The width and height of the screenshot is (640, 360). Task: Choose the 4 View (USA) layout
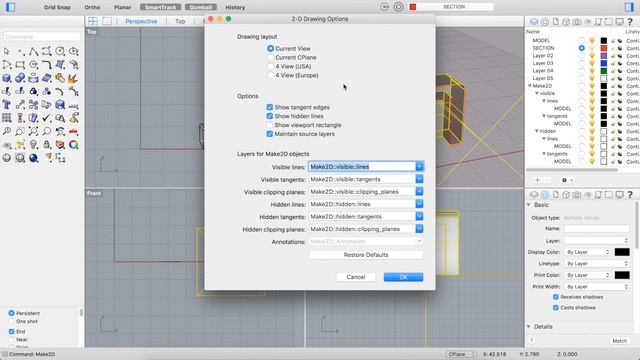coord(270,67)
